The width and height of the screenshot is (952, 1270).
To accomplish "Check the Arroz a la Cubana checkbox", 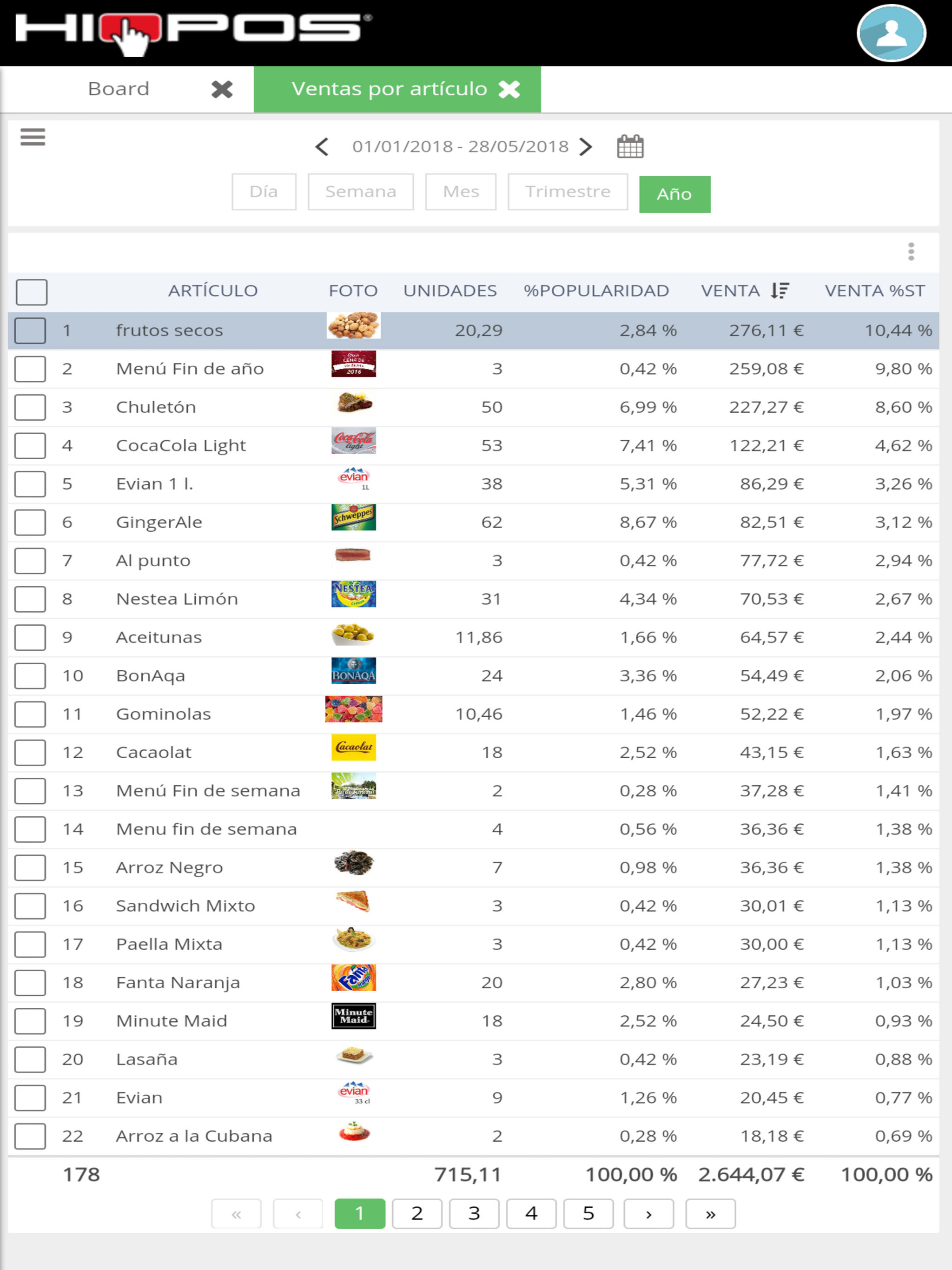I will (30, 1136).
